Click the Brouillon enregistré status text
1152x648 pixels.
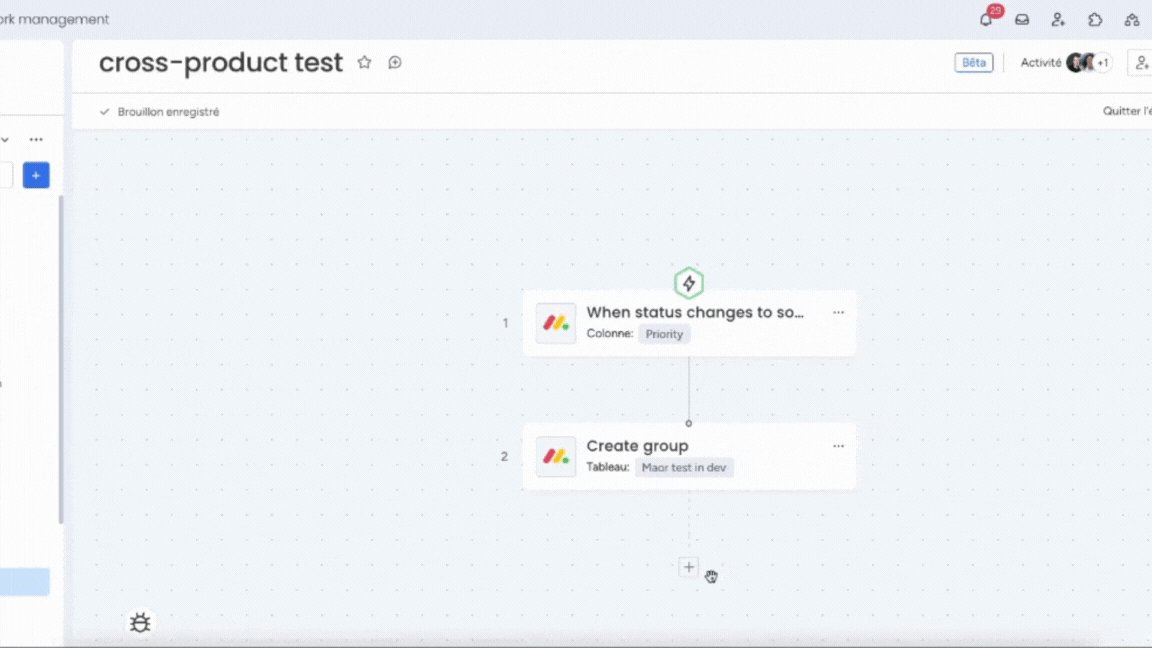[x=168, y=112]
